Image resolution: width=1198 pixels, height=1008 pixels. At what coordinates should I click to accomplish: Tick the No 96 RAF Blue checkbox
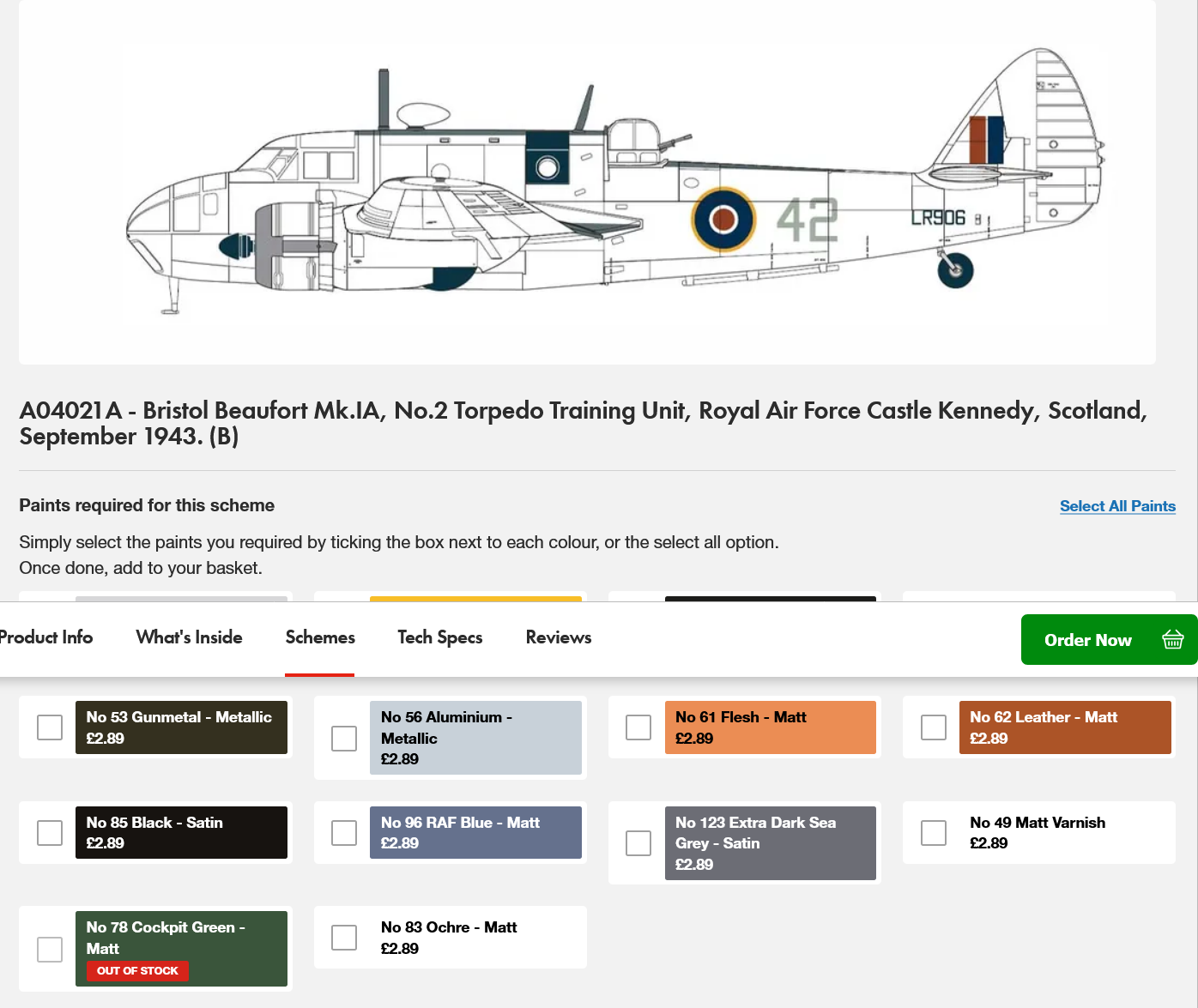(x=344, y=833)
